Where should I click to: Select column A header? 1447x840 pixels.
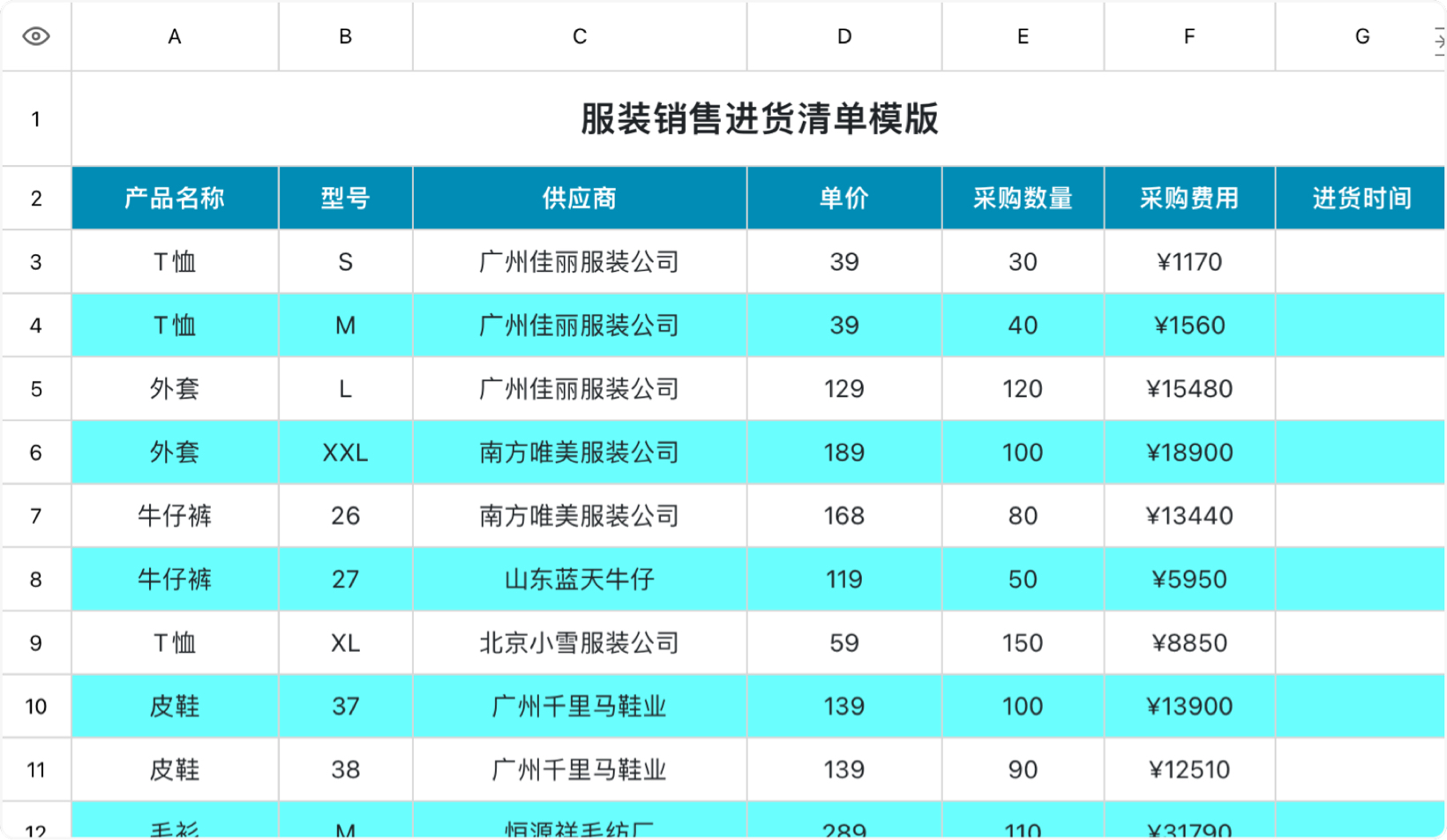coord(175,36)
